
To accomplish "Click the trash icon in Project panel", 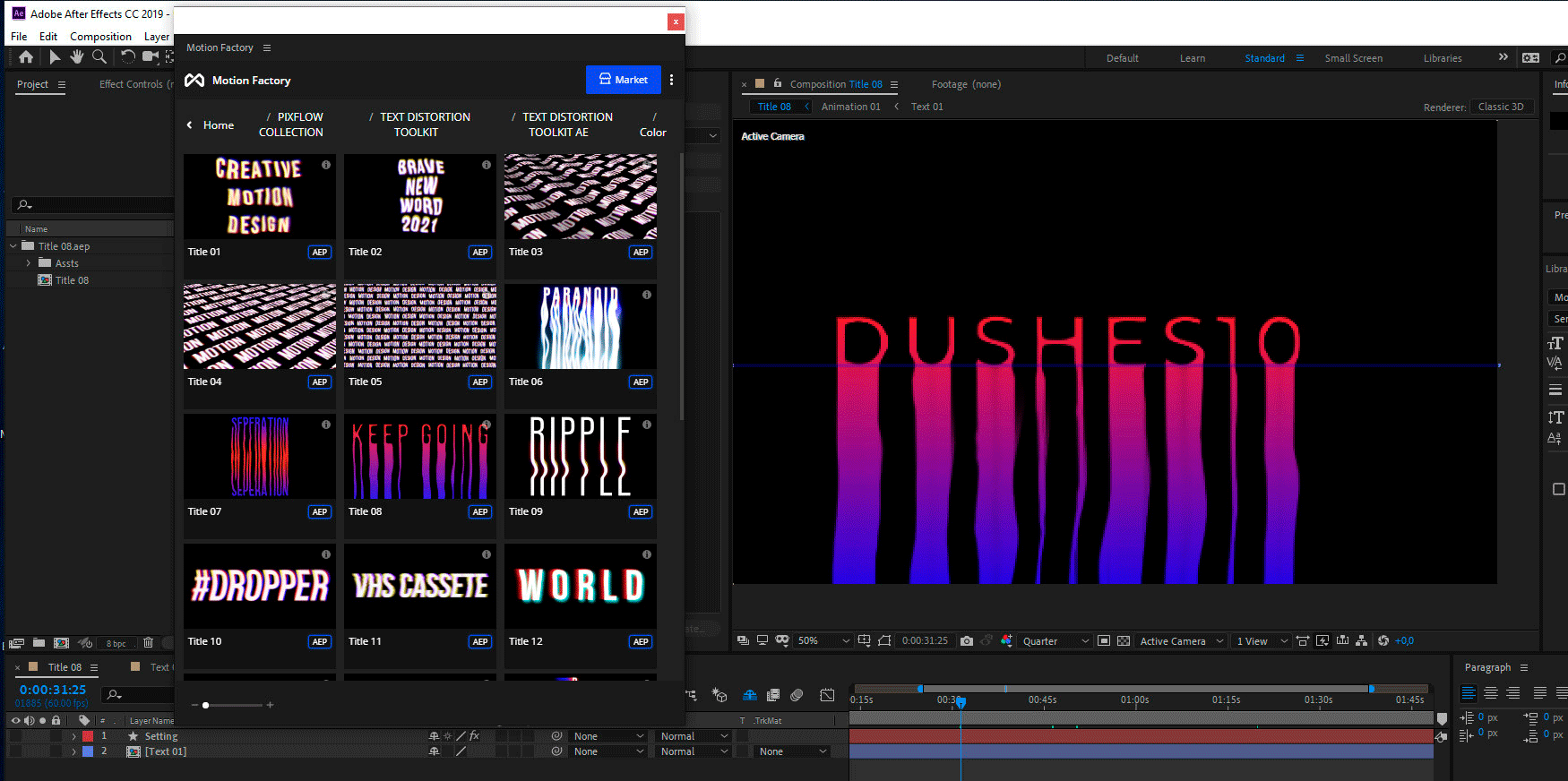I will (149, 643).
